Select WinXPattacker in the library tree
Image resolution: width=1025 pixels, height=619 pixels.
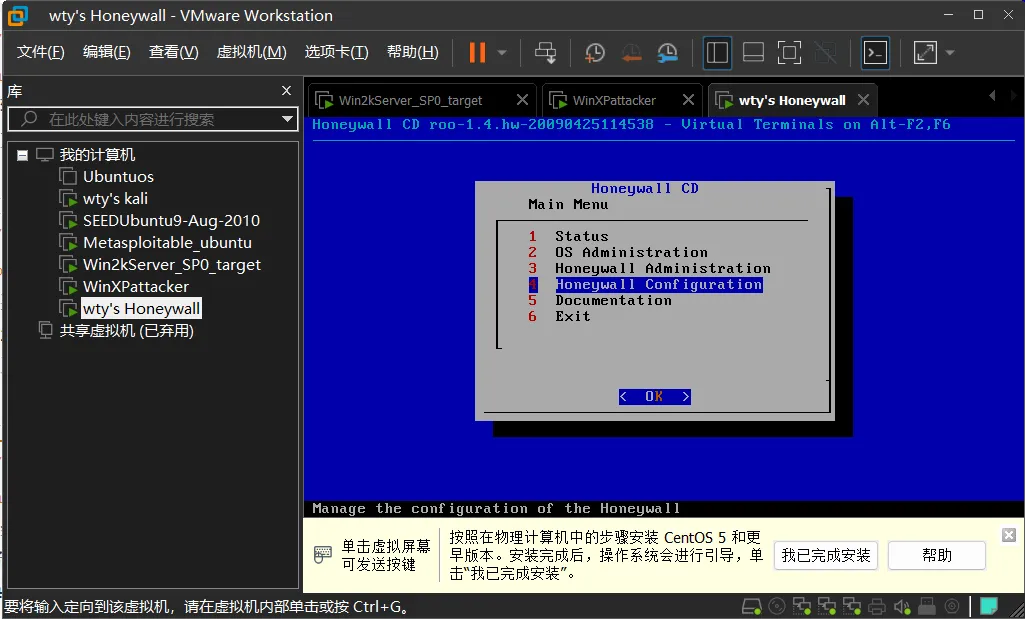(x=136, y=287)
